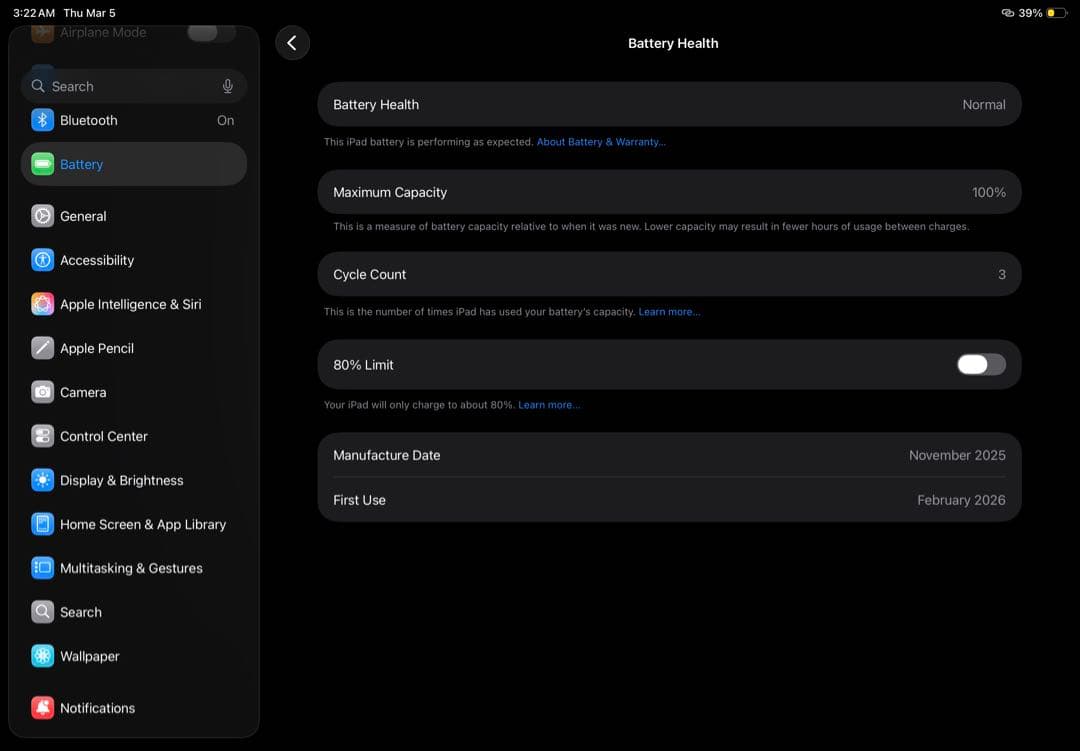This screenshot has width=1080, height=751.
Task: Tap the Apple Pencil icon
Action: pyautogui.click(x=42, y=348)
